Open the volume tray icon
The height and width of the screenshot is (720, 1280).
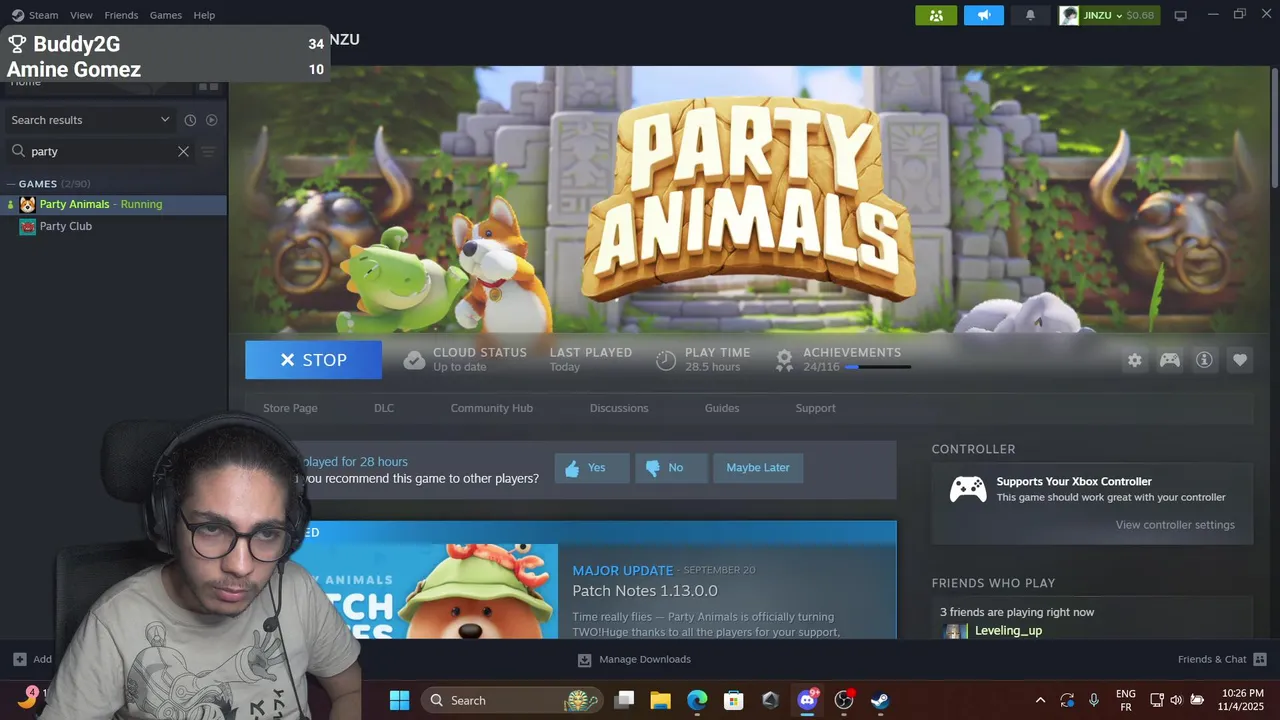1176,700
